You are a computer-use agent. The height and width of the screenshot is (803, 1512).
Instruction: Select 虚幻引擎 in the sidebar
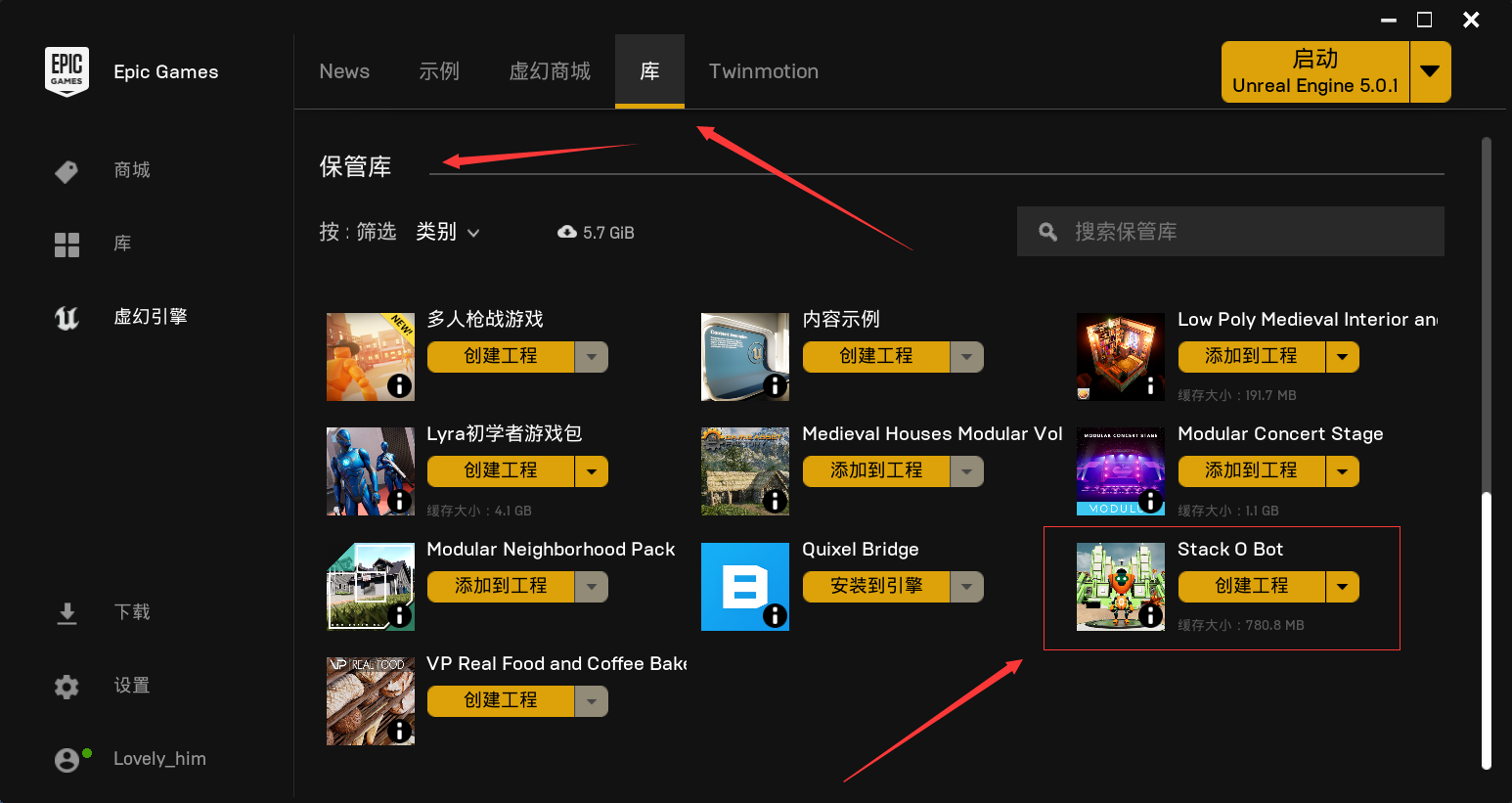151,317
